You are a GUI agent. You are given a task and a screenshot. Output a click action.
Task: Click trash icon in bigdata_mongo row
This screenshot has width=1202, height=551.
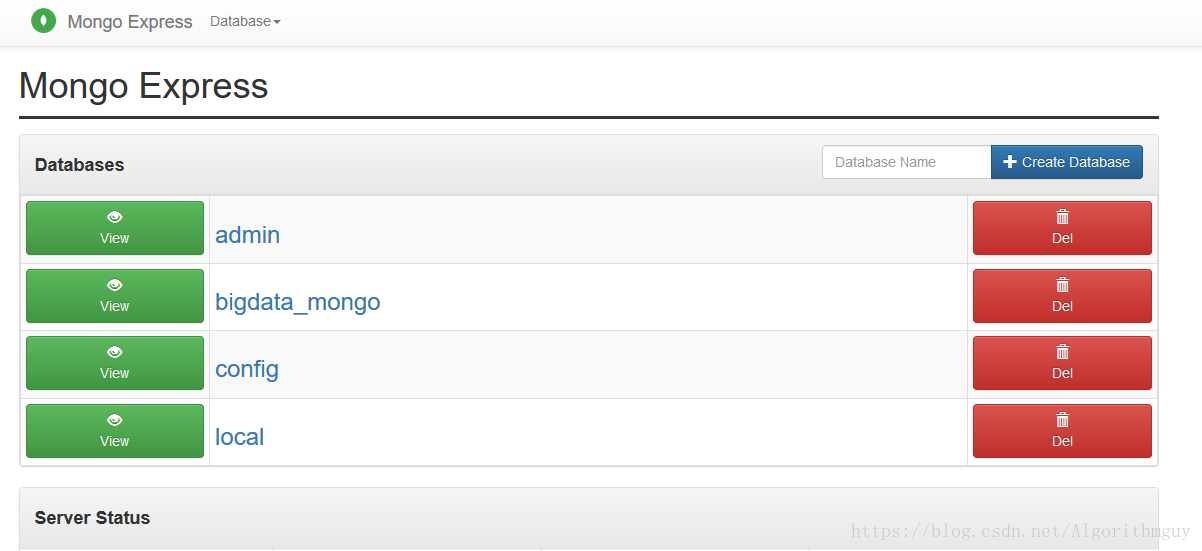[1062, 285]
